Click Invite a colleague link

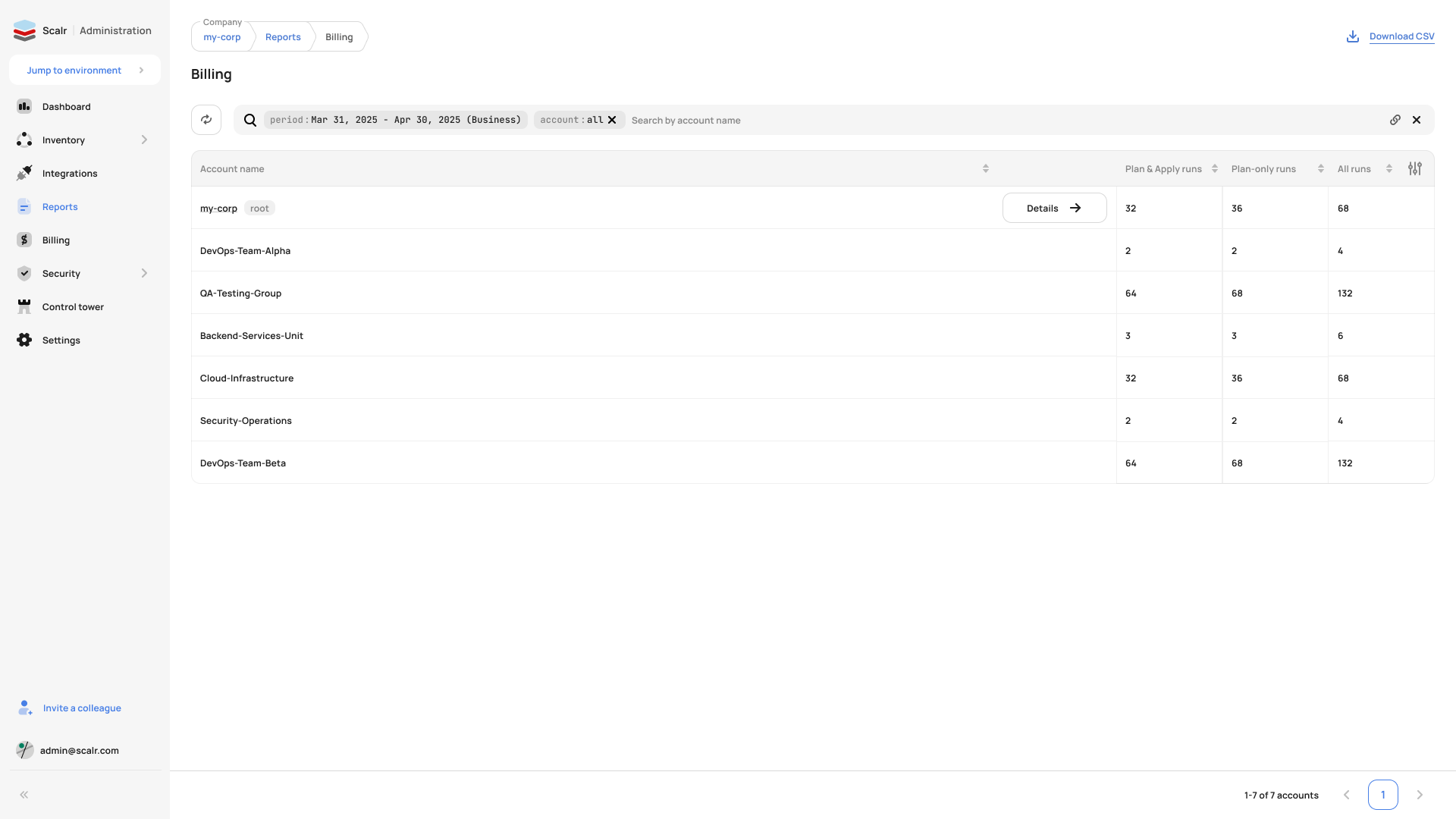coord(82,708)
